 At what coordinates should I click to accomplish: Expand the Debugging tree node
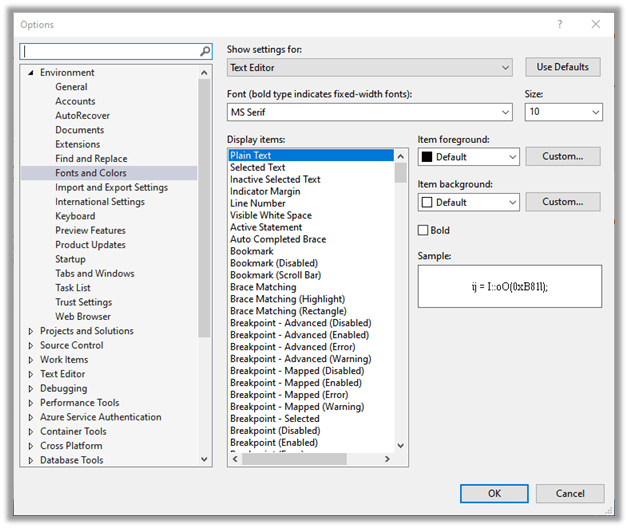pyautogui.click(x=30, y=389)
